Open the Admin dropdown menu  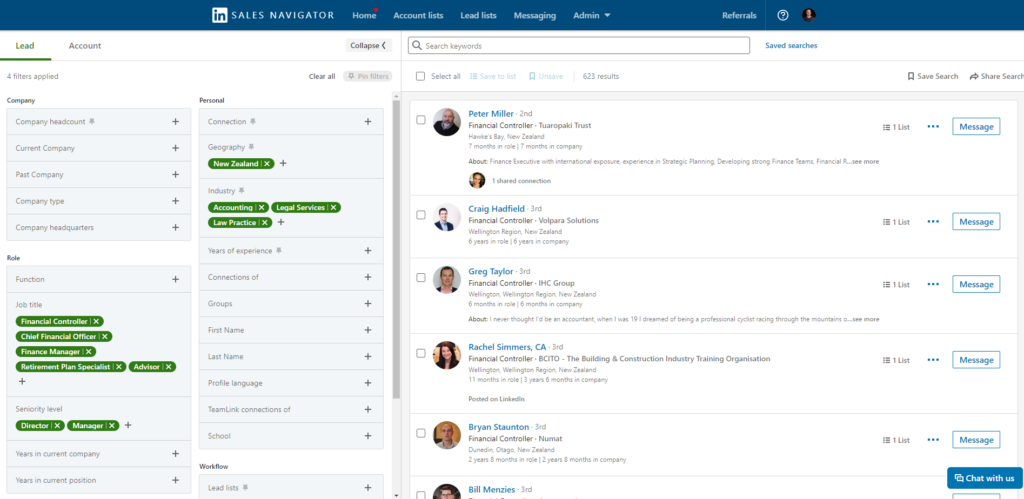(x=592, y=15)
